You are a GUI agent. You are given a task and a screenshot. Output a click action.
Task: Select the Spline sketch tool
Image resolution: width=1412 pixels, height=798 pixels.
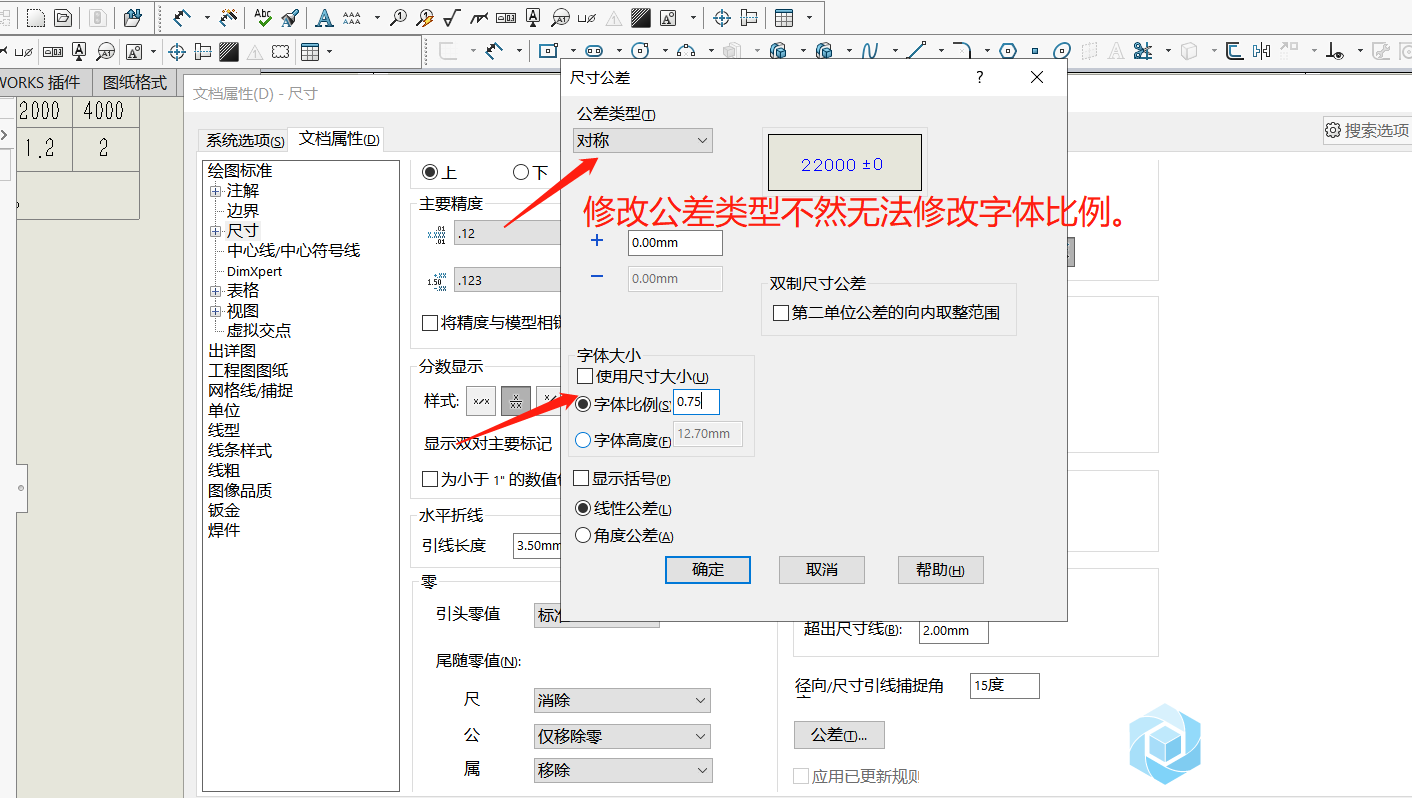[870, 51]
